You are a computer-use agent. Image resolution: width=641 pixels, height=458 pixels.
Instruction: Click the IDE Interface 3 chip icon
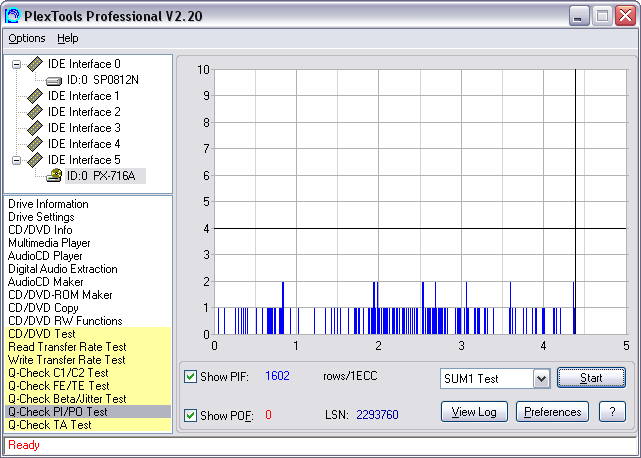[35, 128]
